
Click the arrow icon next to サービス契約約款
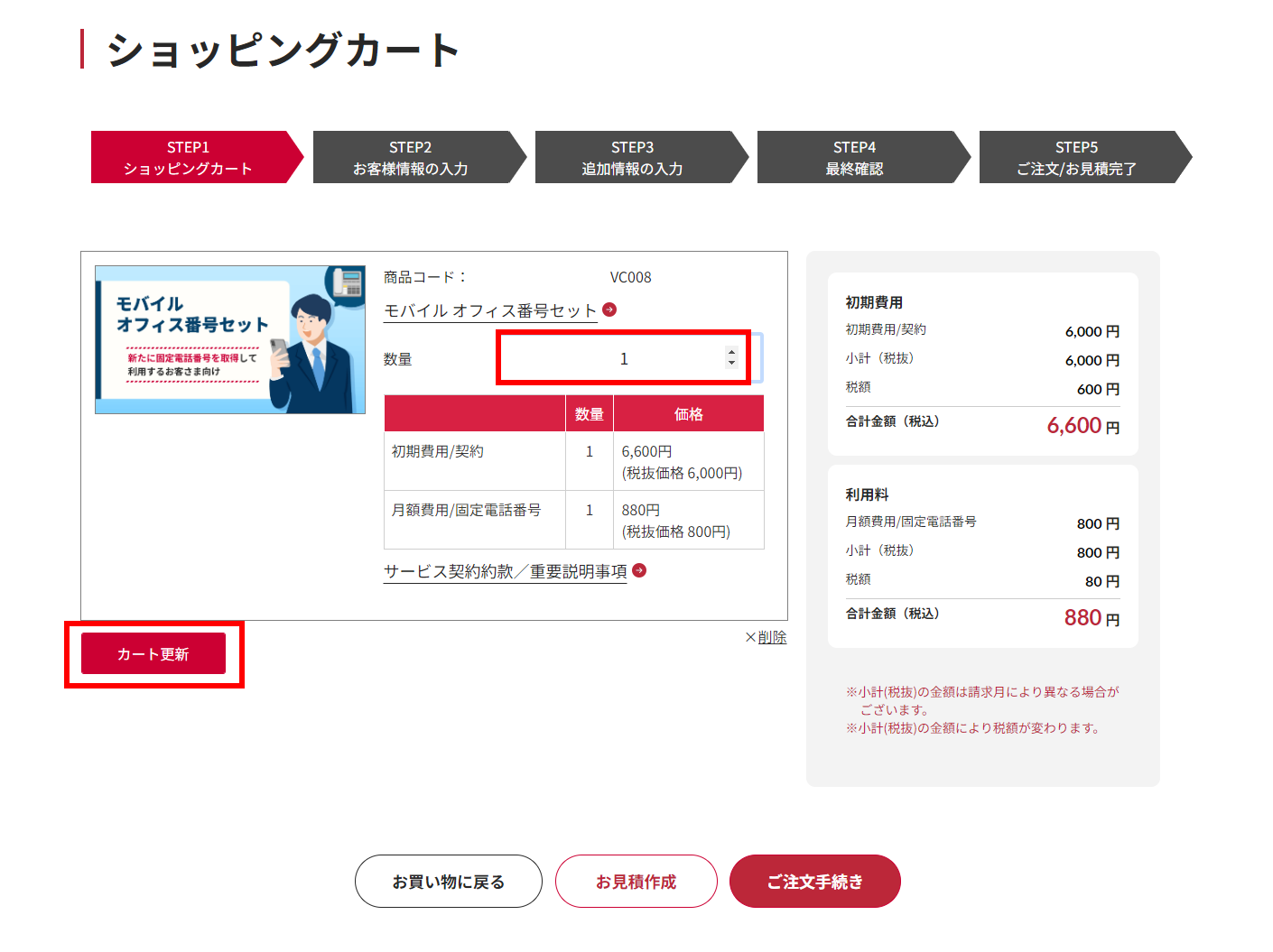tap(639, 570)
